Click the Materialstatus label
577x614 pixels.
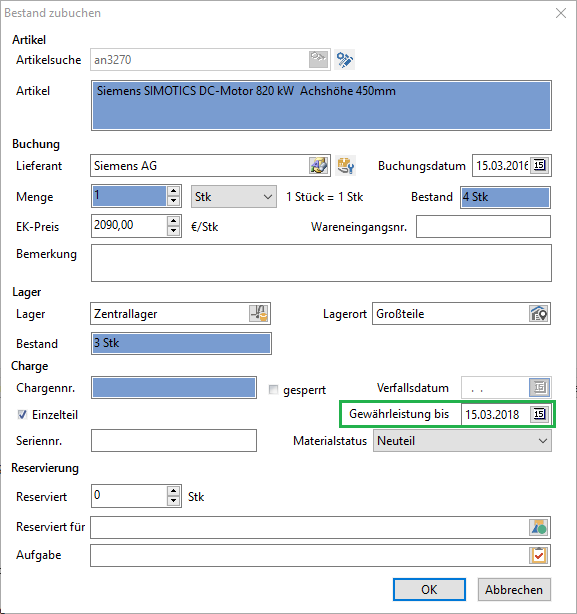click(x=330, y=441)
